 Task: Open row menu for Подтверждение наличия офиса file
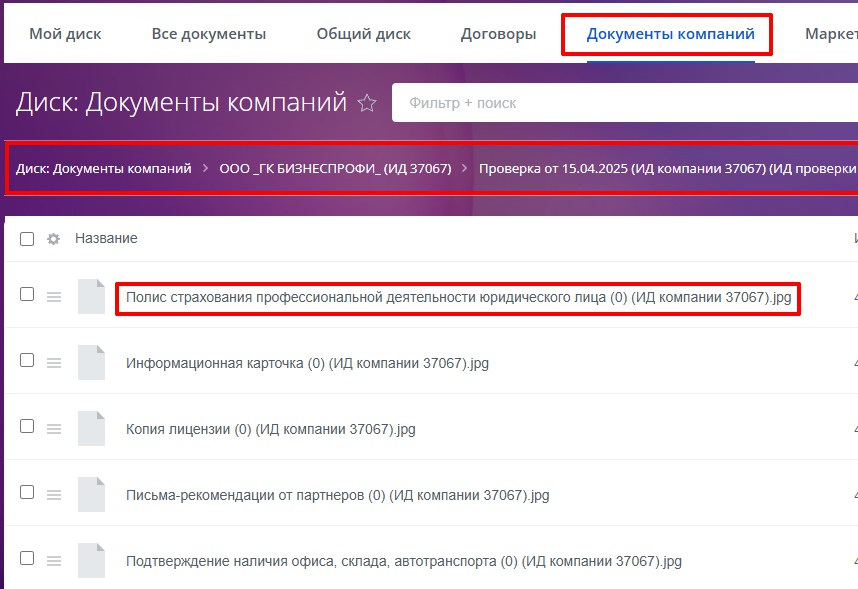coord(54,561)
